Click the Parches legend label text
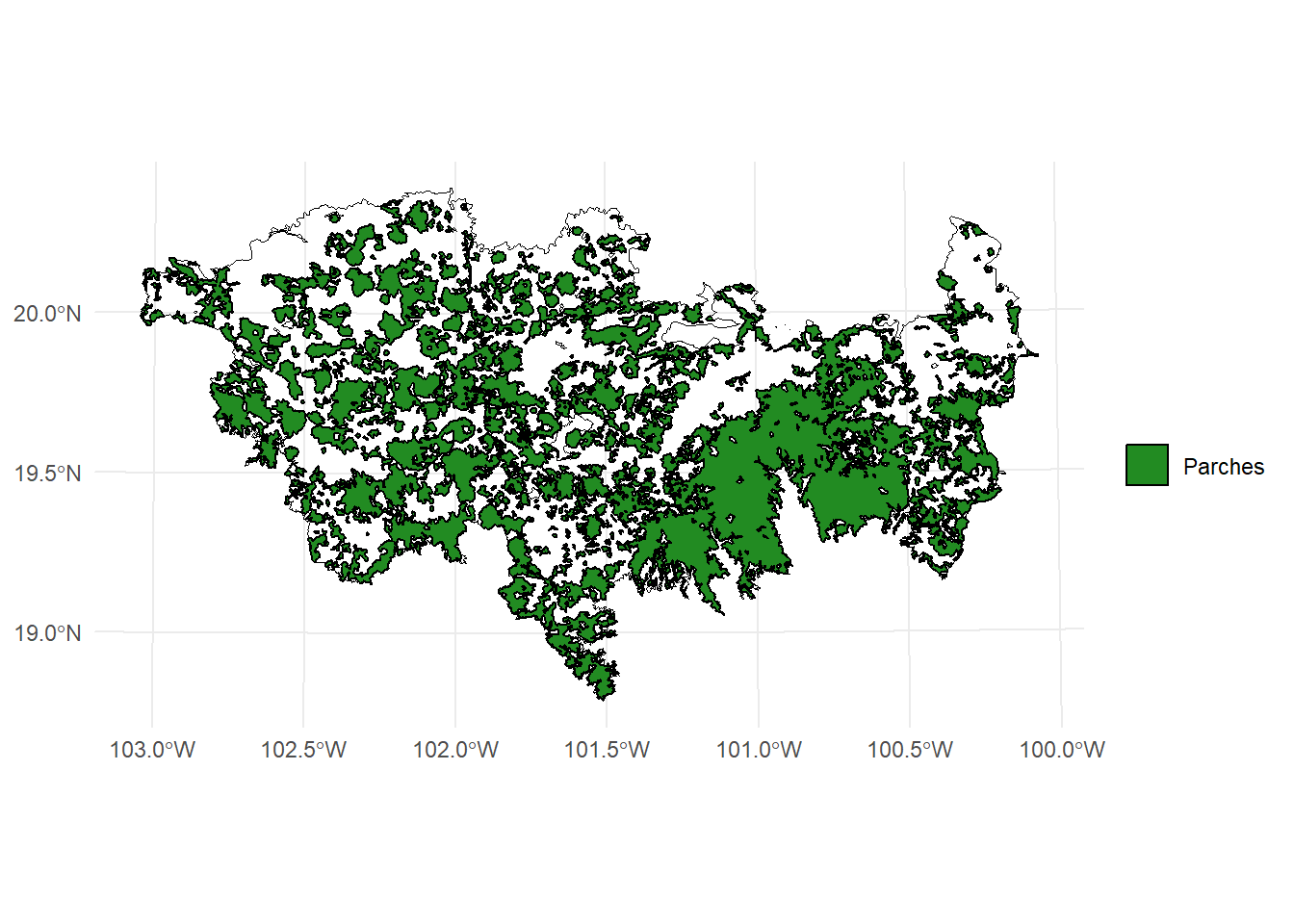1294x924 pixels. (1223, 467)
